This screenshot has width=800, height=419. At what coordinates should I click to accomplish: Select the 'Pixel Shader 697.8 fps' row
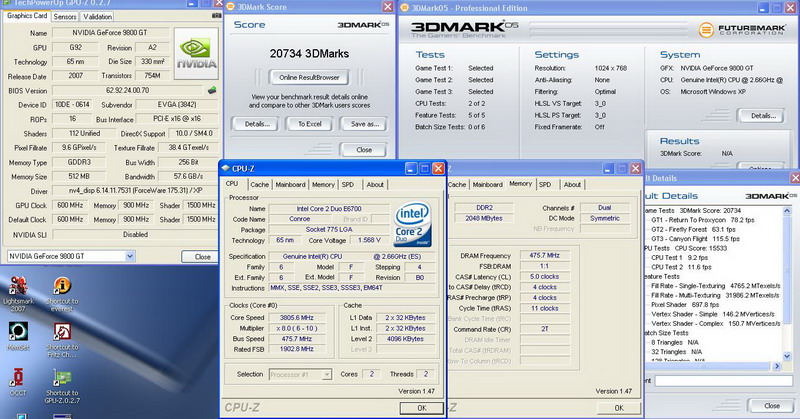[685, 305]
